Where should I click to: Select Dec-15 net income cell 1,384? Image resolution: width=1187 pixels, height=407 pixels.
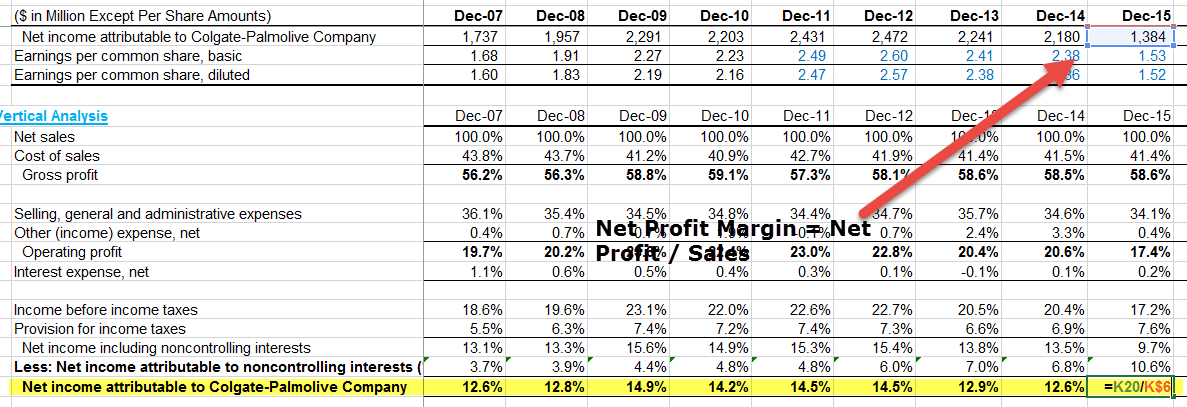(x=1131, y=37)
